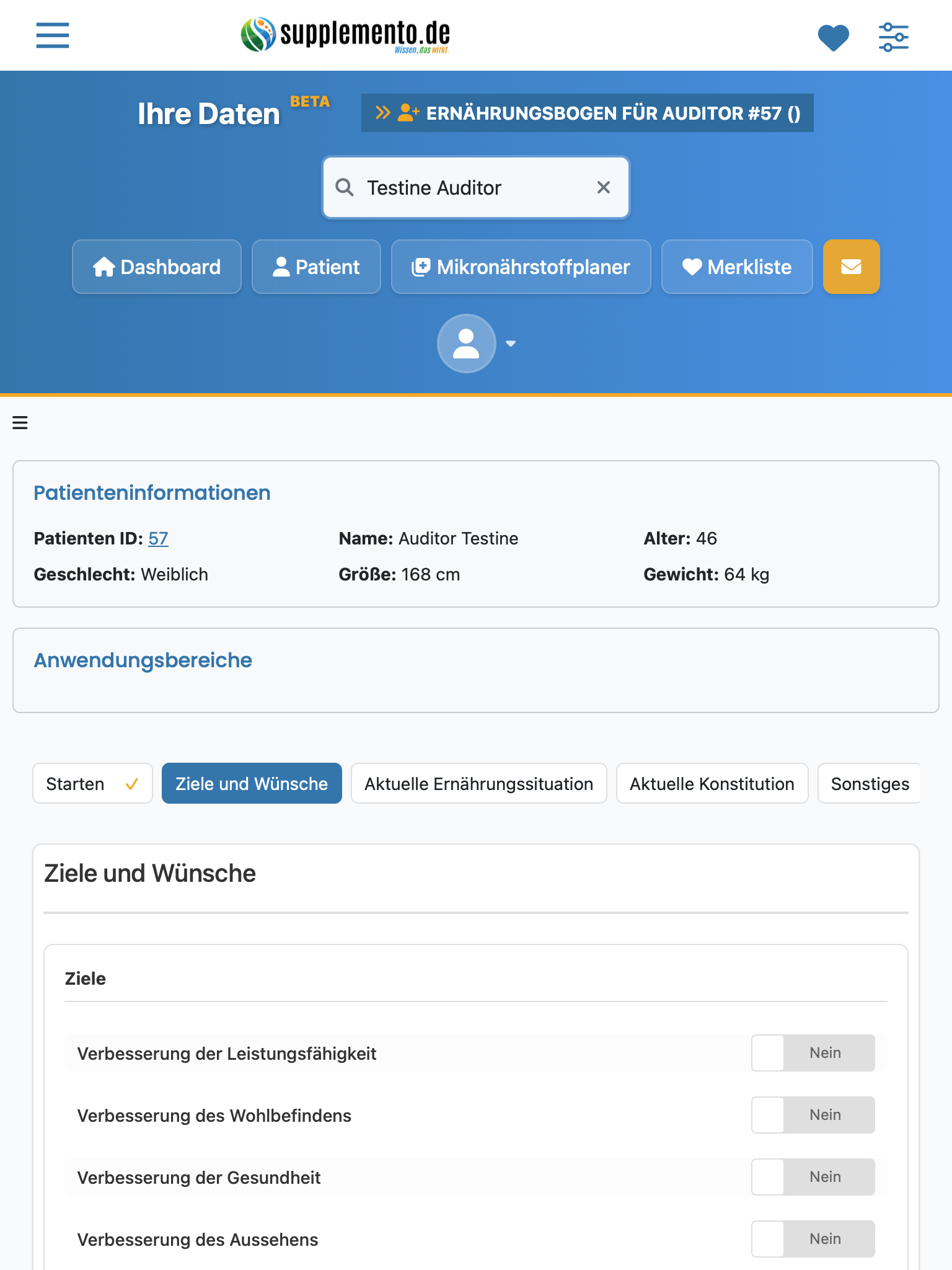The image size is (952, 1270).
Task: Click the supplemento.de logo
Action: coord(345,35)
